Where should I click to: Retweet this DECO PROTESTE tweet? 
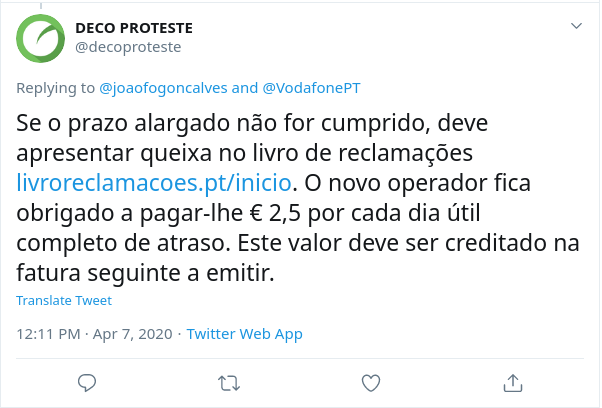[x=229, y=383]
